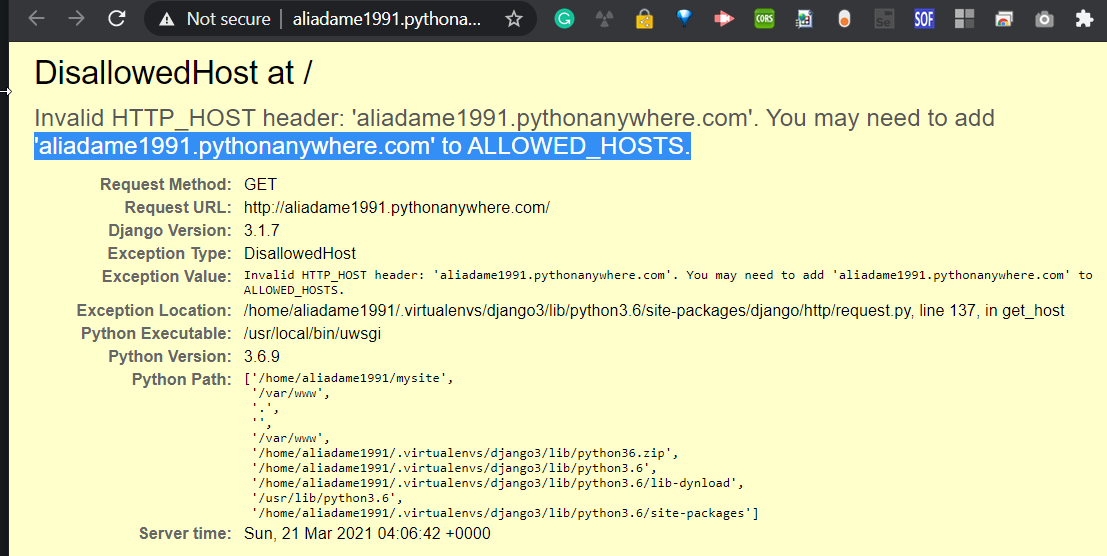Click the Request URL value http://aliadame1991.pythonanywhere.com/

pos(397,207)
